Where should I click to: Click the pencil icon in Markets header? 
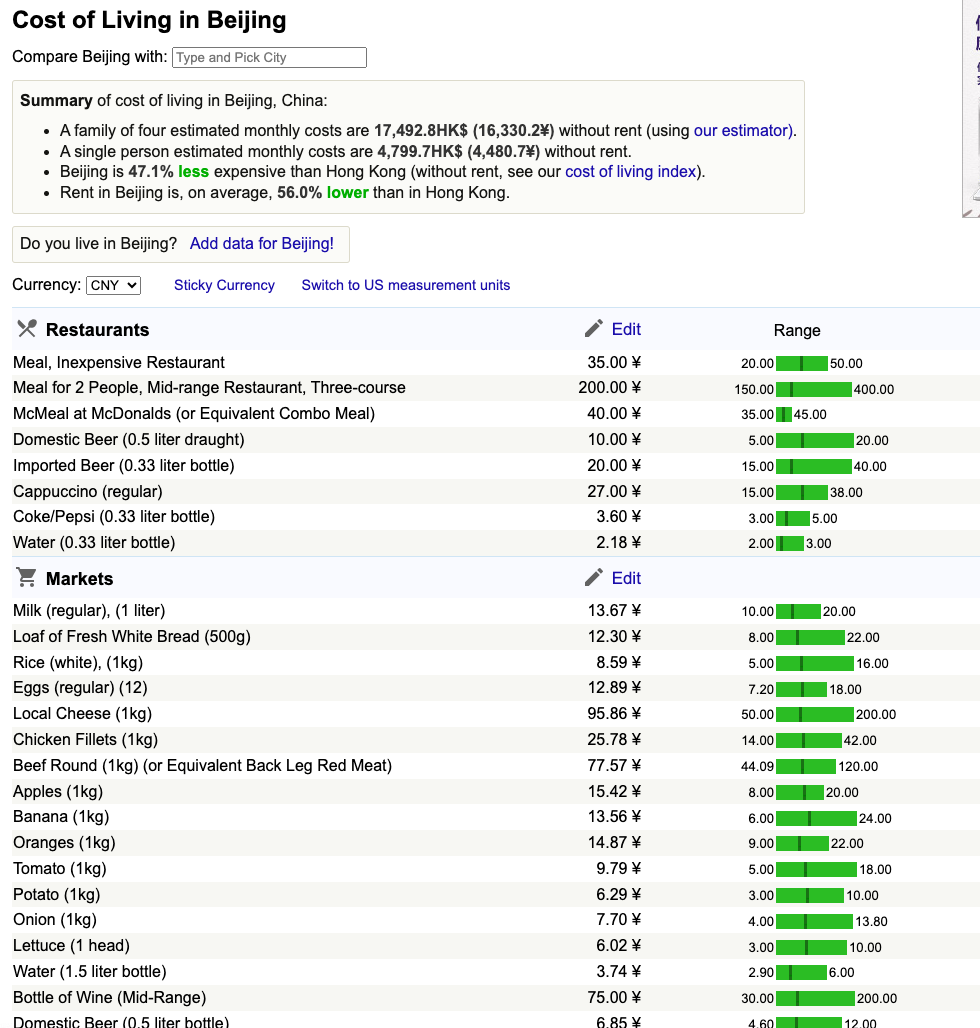pos(594,578)
